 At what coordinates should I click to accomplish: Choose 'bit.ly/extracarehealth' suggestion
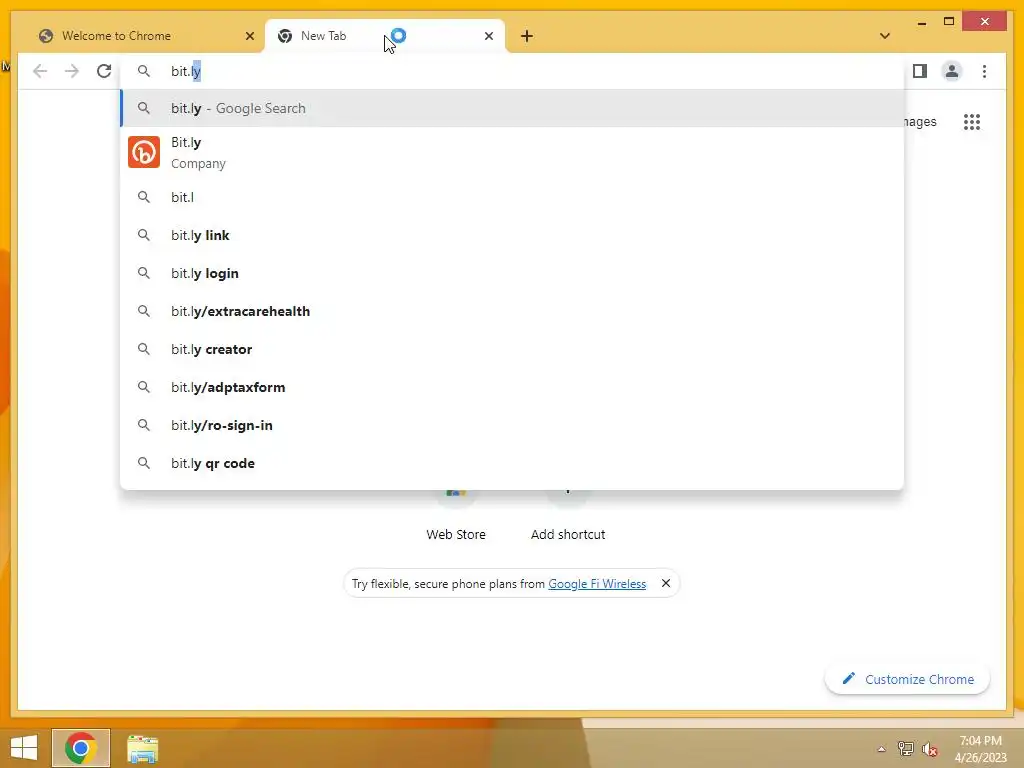coord(512,312)
